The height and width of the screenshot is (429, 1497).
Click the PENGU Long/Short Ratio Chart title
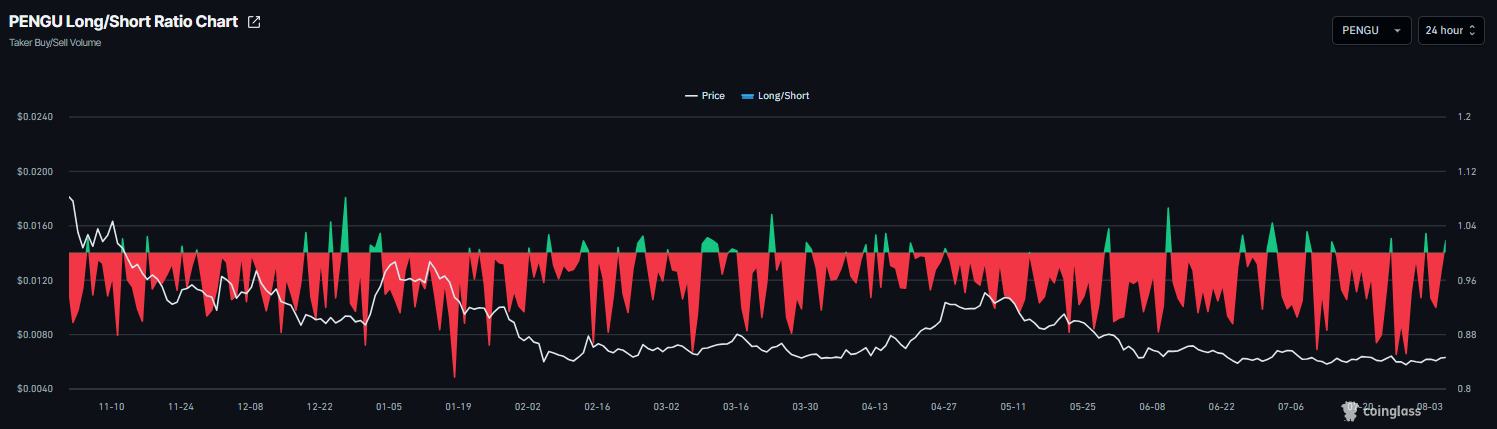(123, 22)
